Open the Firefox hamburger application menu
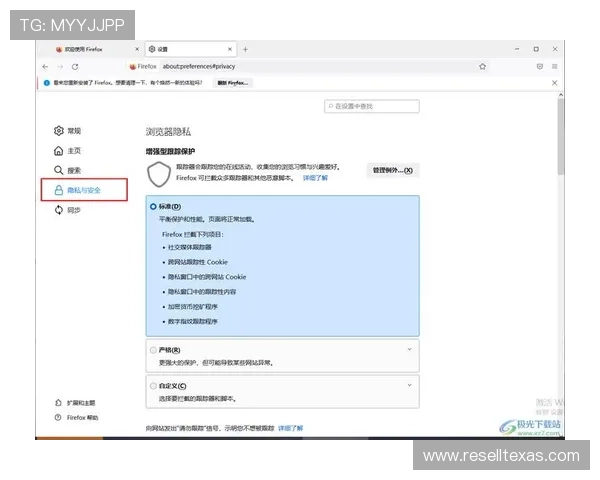The height and width of the screenshot is (480, 600). (554, 66)
